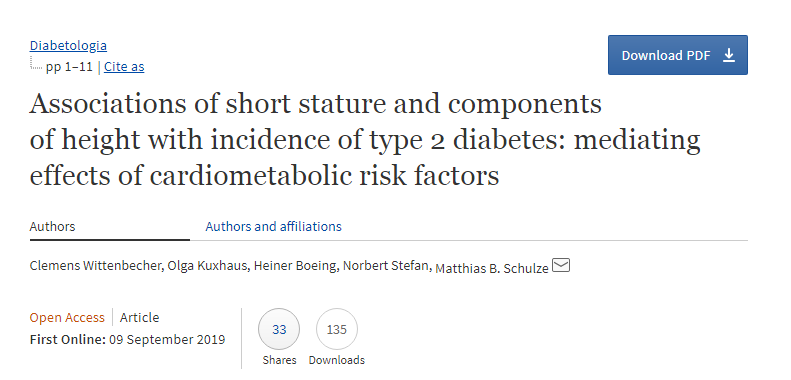This screenshot has width=791, height=380.
Task: Select the Authors tab
Action: (x=52, y=226)
